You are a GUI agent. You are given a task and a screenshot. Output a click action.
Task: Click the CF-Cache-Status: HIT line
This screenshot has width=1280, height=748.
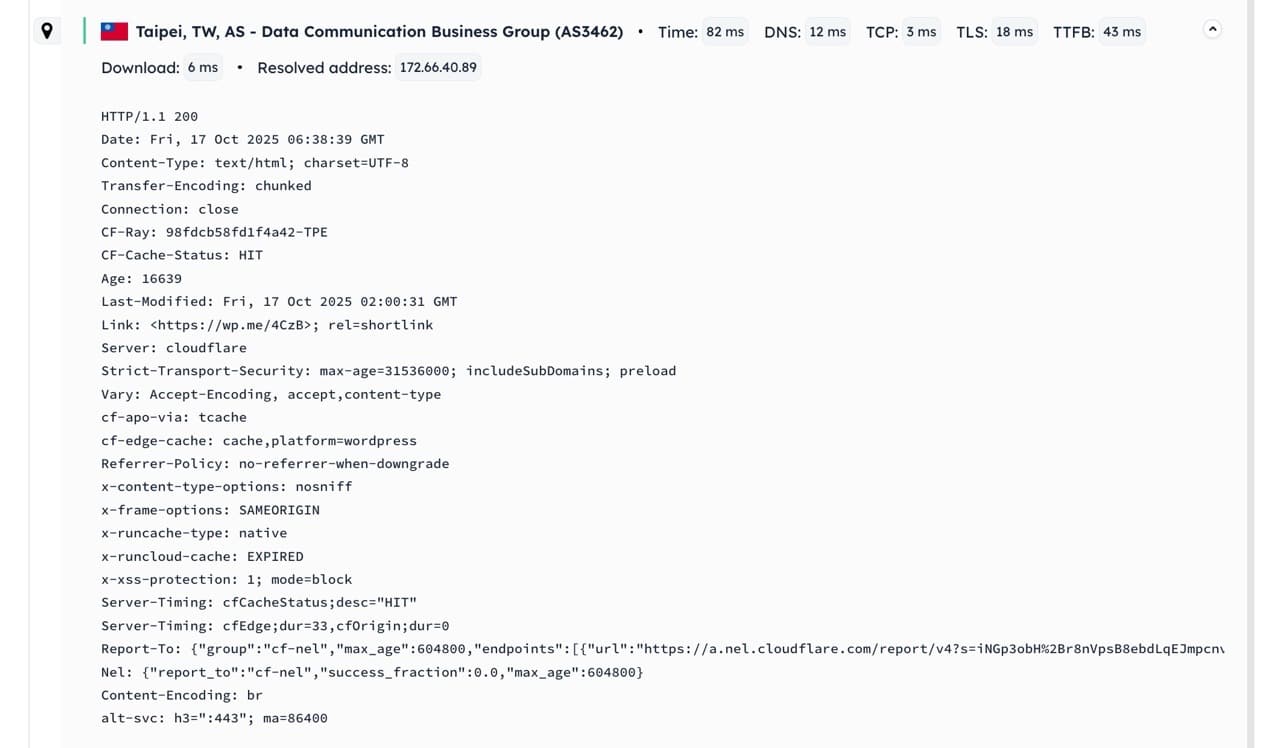(x=181, y=255)
